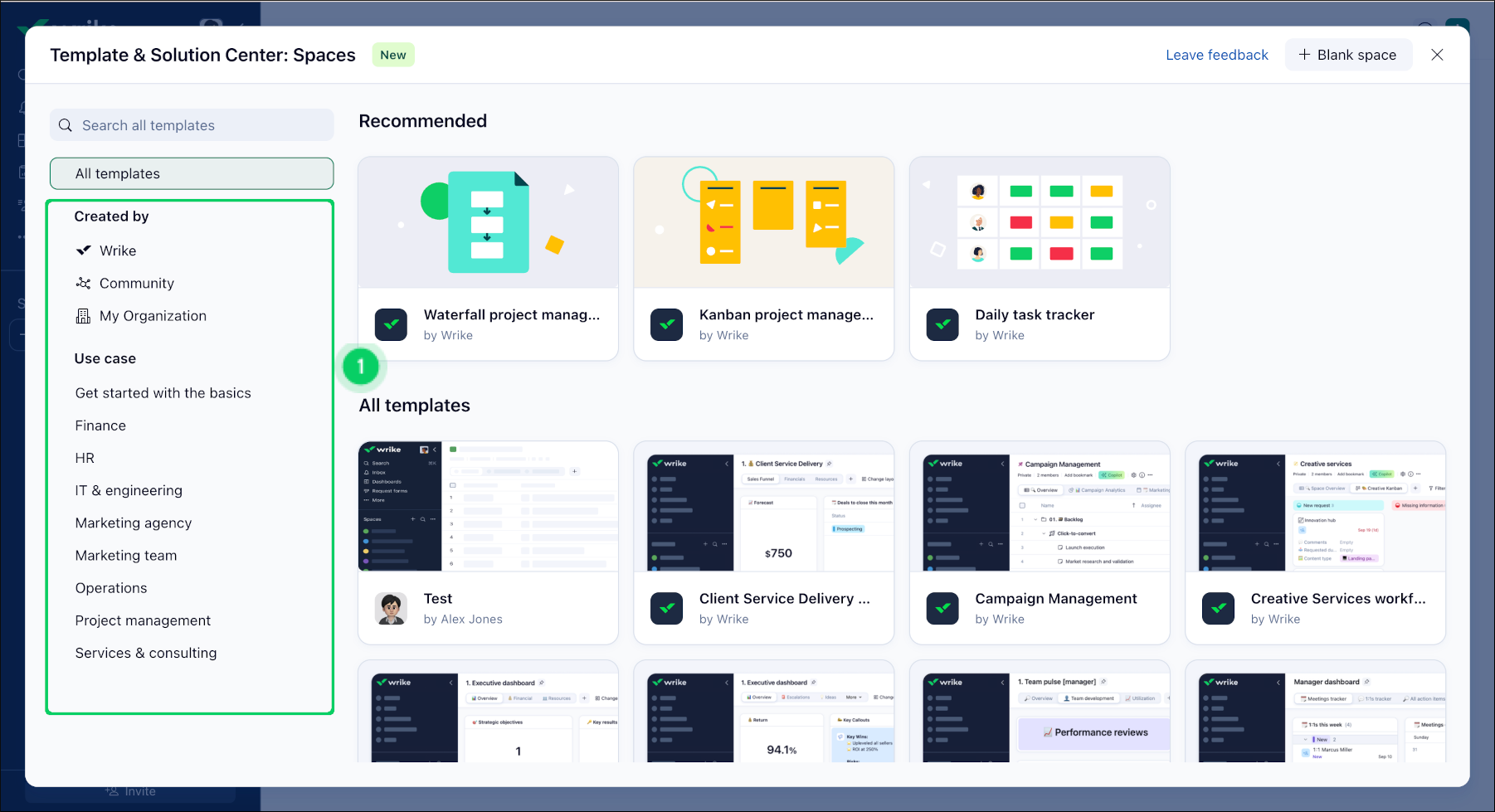Open the Creative Services workflow template
This screenshot has height=812, width=1495.
pyautogui.click(x=1315, y=542)
